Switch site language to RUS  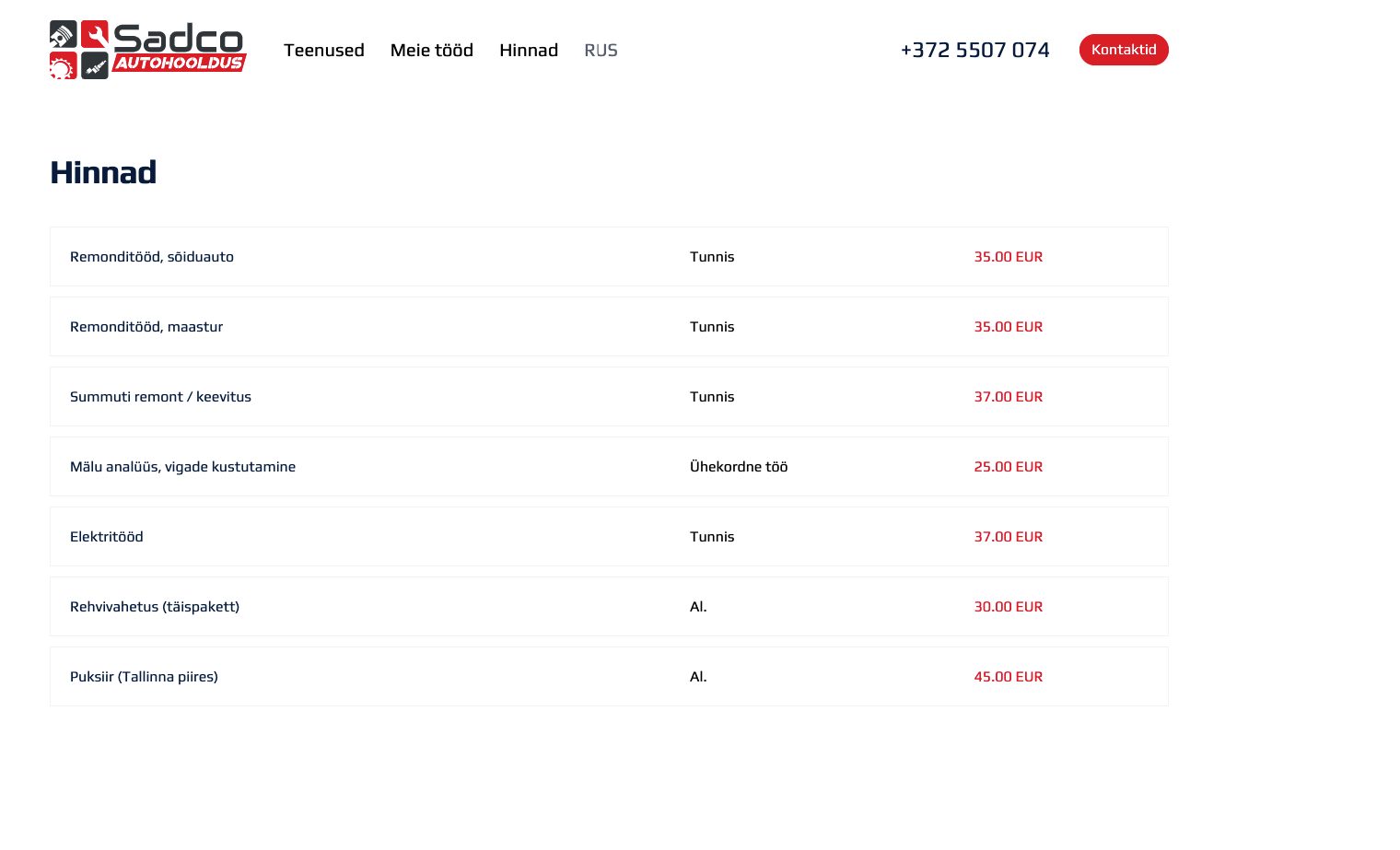pos(601,51)
